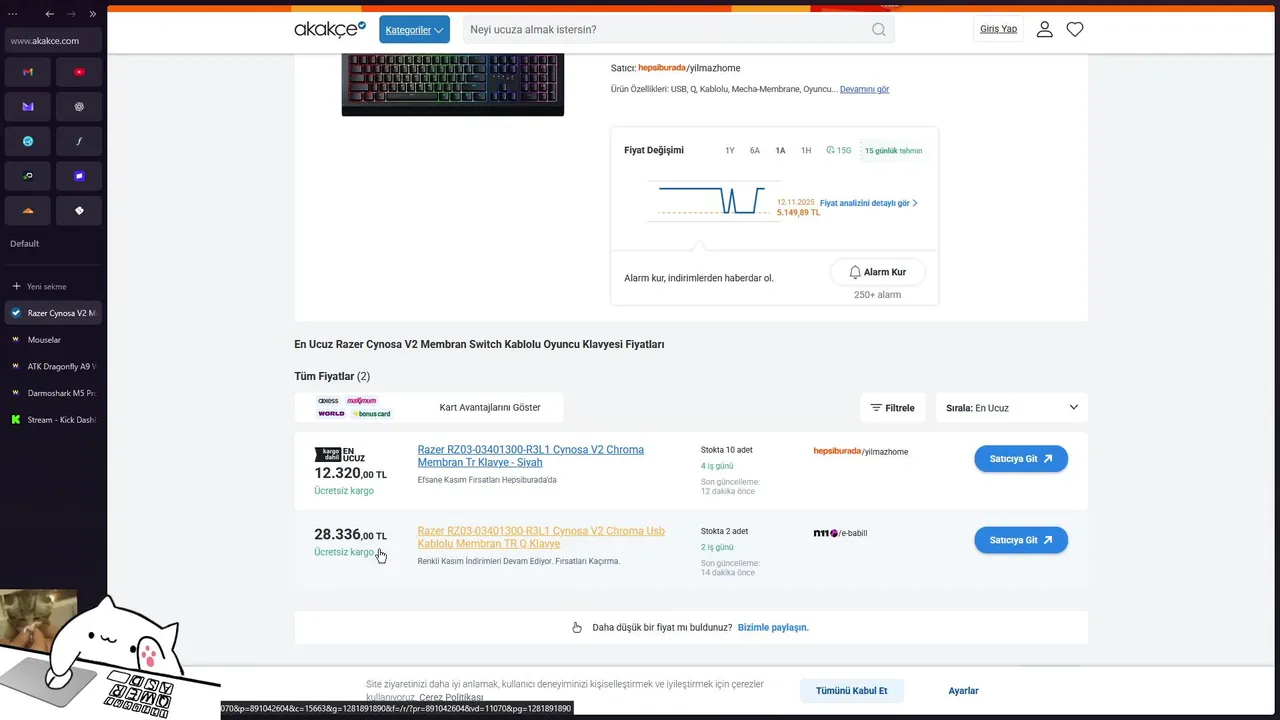Expand product features via Devamını gör
The image size is (1280, 720).
pos(864,89)
